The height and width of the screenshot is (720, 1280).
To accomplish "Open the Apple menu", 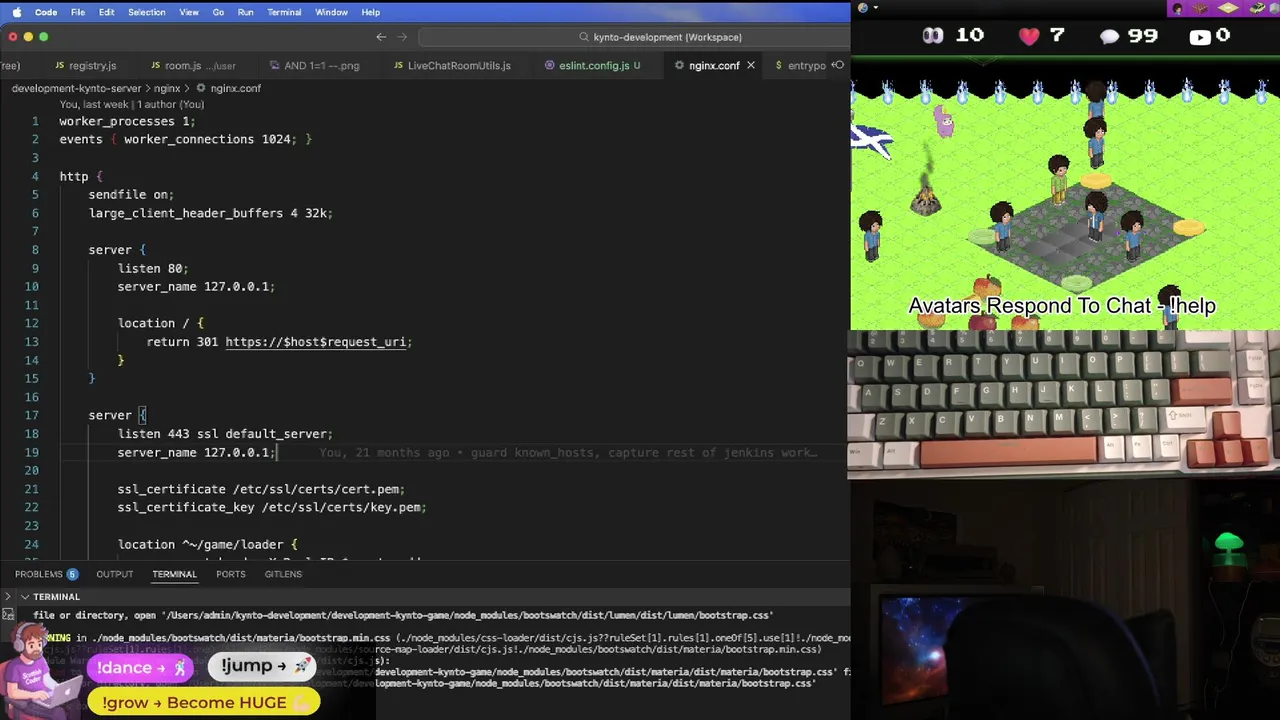I will point(17,12).
